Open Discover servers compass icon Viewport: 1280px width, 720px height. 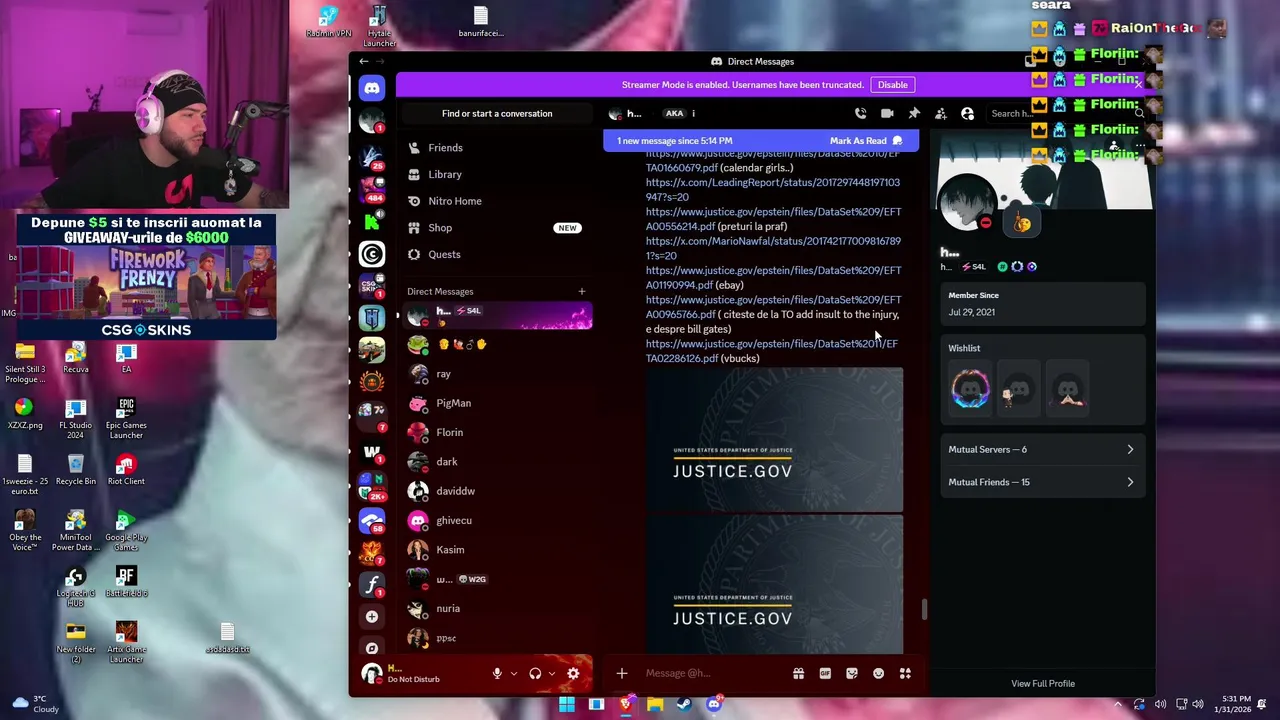(372, 648)
